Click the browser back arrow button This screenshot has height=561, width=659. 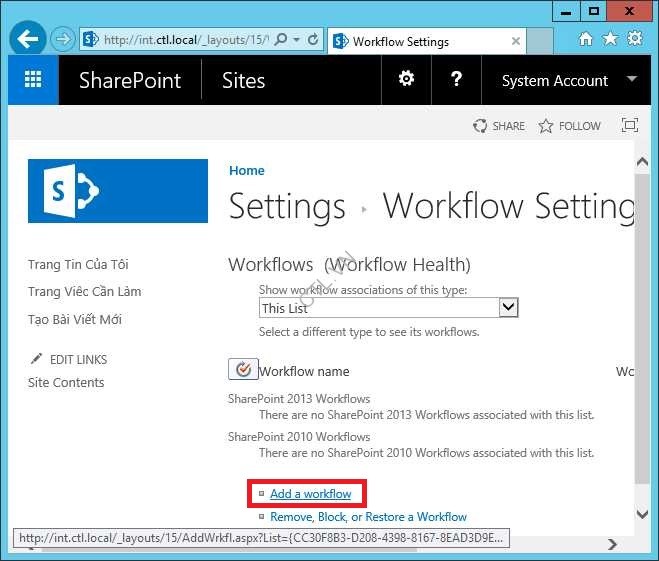28,40
